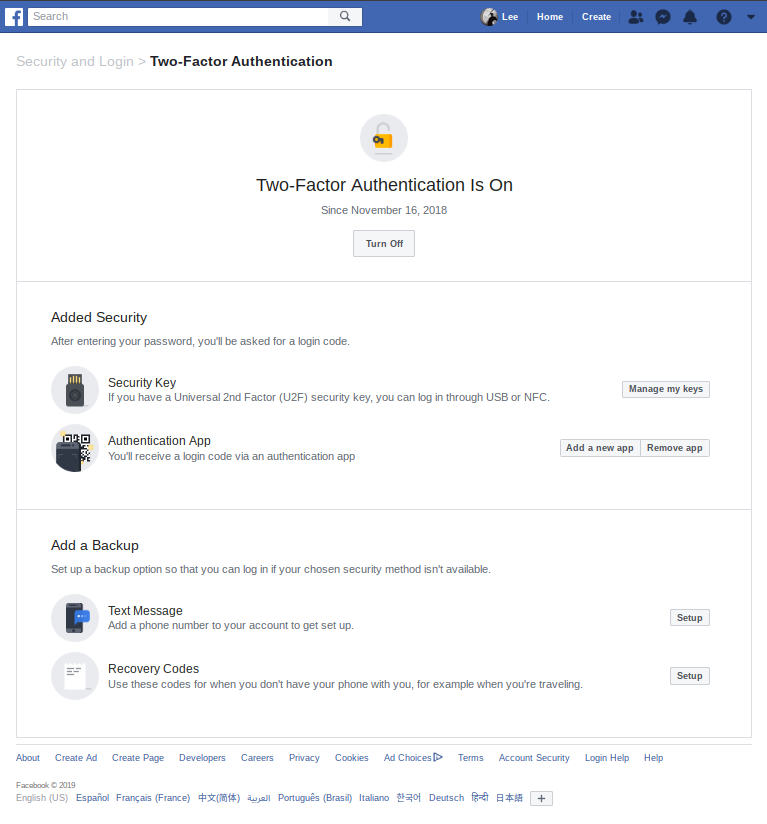Screen dimensions: 767x824
Task: Click the Authentication App heading text
Action: coord(159,440)
